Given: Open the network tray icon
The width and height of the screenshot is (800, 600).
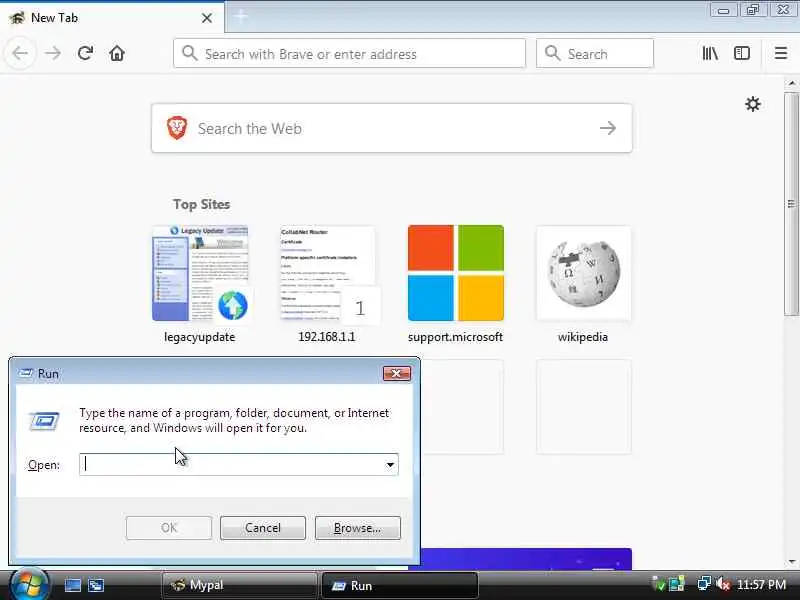Looking at the screenshot, I should point(704,584).
